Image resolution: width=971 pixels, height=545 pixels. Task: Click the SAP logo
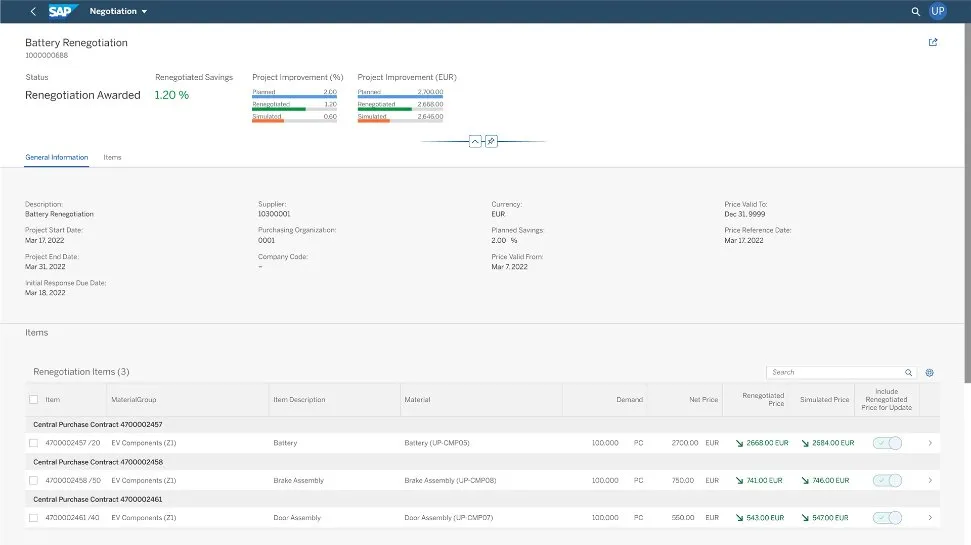pyautogui.click(x=65, y=11)
